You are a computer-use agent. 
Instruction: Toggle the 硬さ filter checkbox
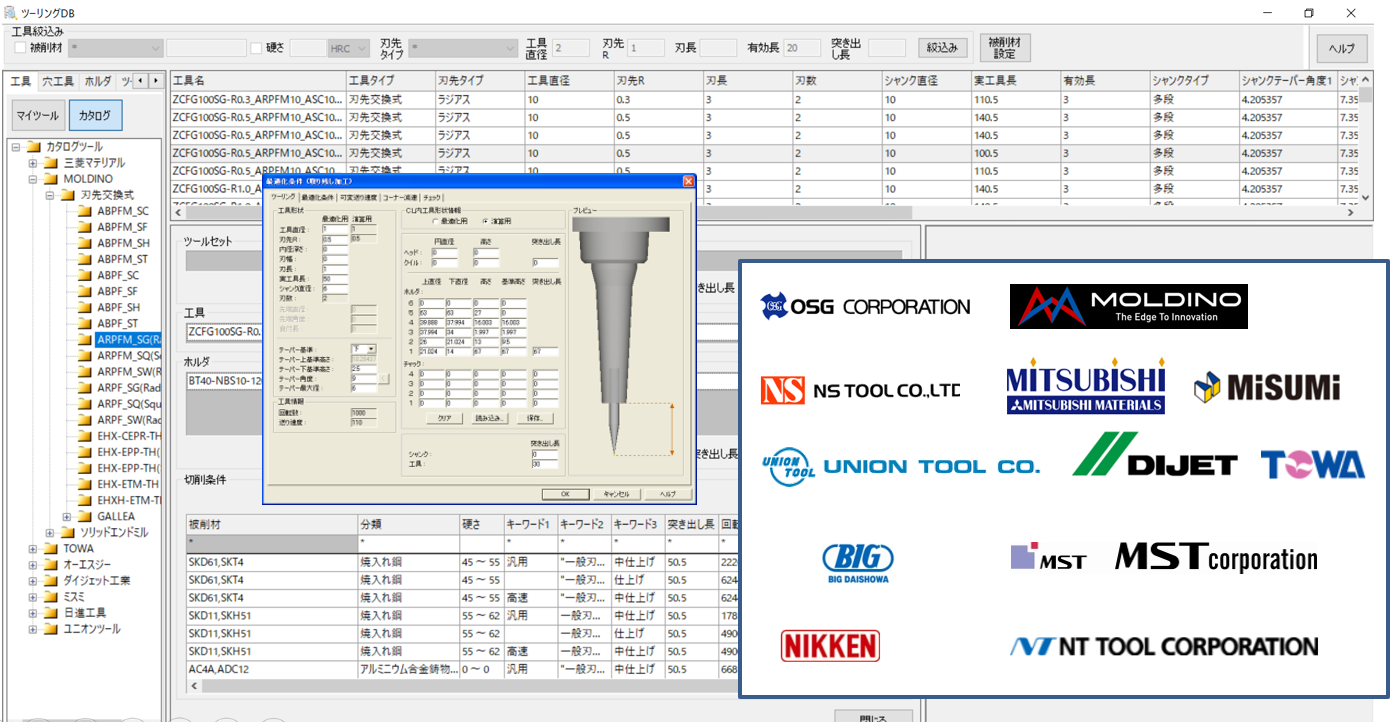tap(257, 48)
